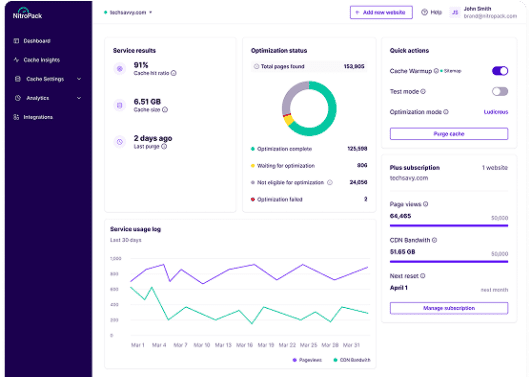Go to Integrations in the sidebar
Image resolution: width=531 pixels, height=377 pixels.
point(33,117)
